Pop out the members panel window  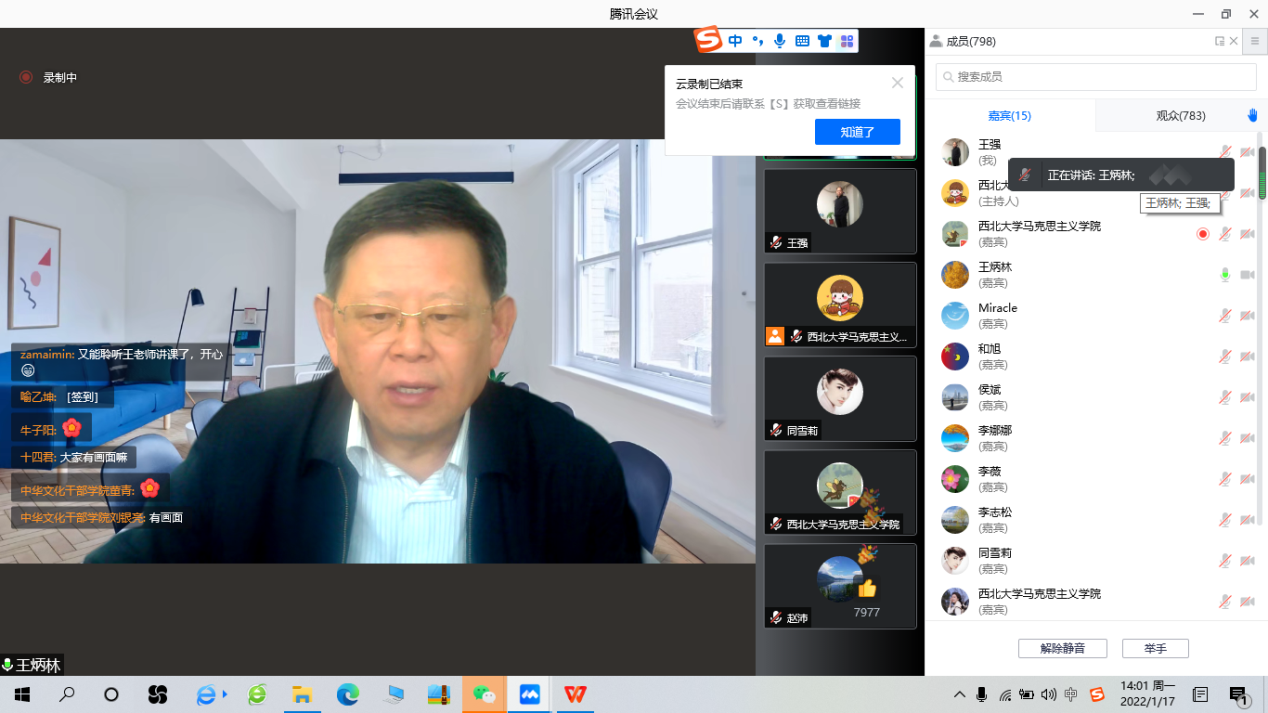pyautogui.click(x=1219, y=41)
